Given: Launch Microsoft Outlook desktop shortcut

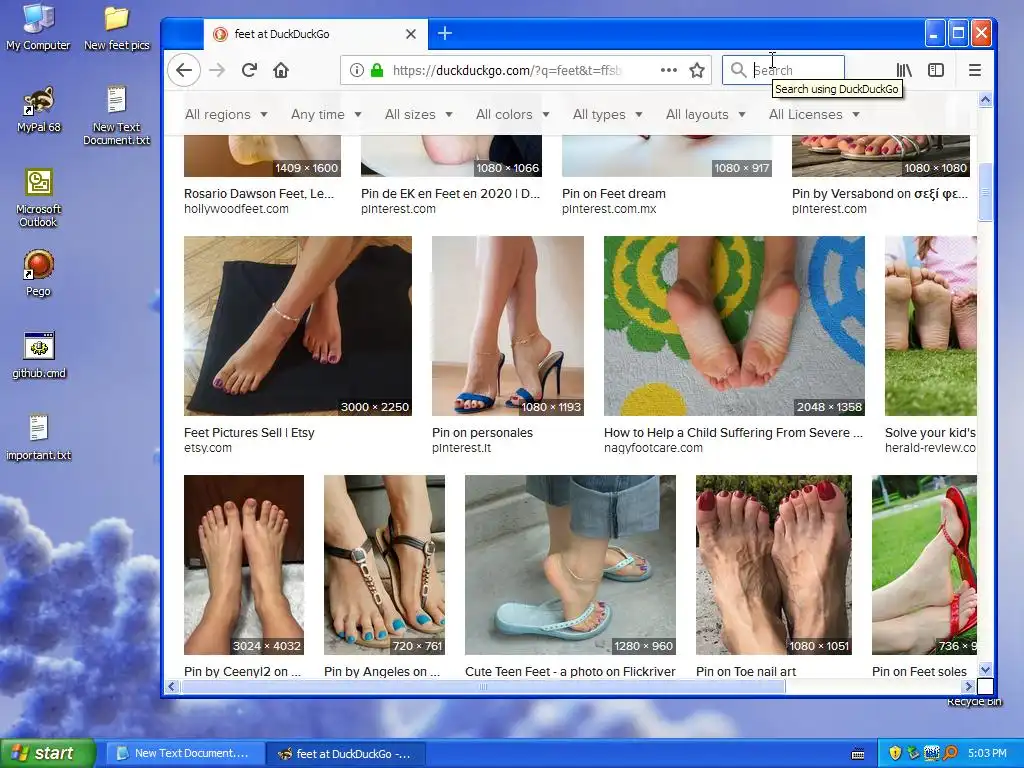Looking at the screenshot, I should 39,197.
